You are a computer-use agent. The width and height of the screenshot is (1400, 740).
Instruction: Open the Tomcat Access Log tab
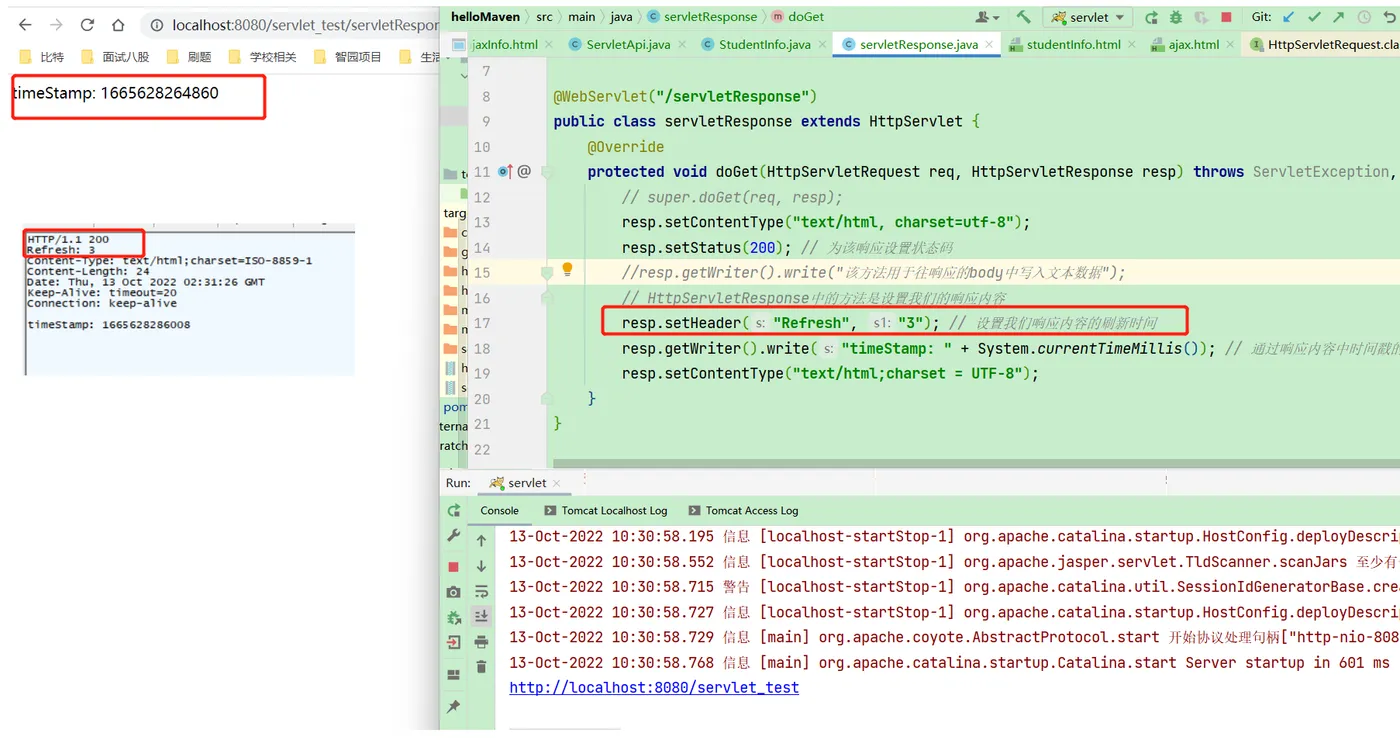(x=742, y=510)
